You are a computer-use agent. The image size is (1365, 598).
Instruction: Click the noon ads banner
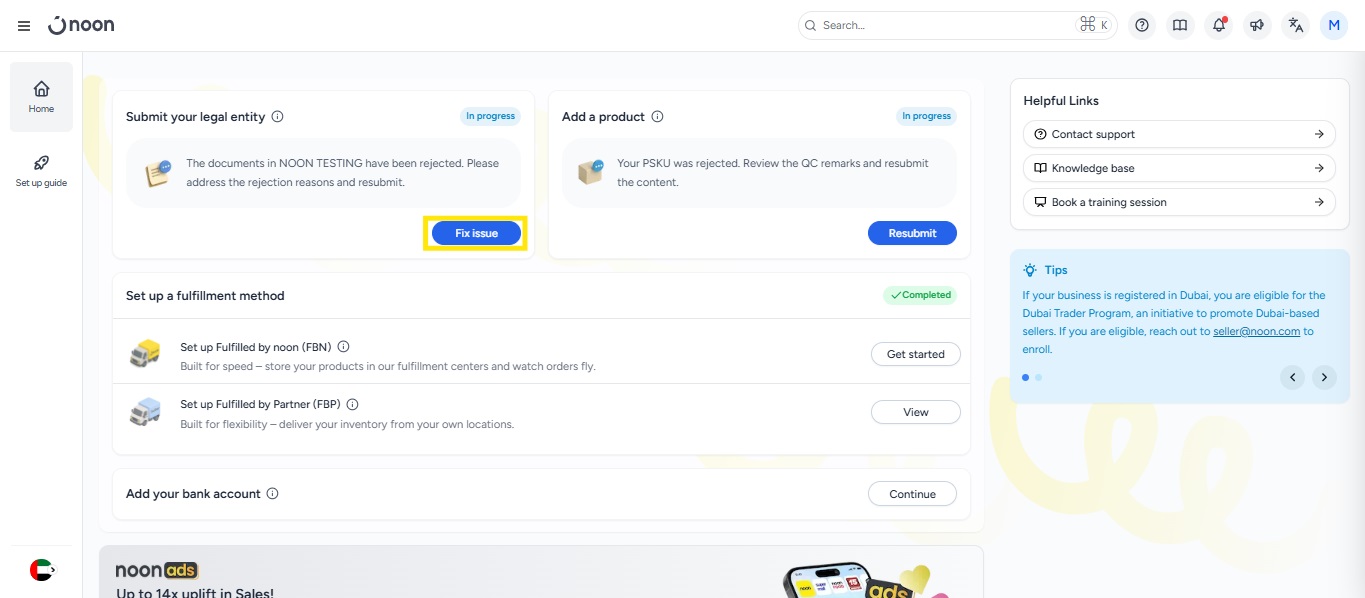[x=541, y=572]
